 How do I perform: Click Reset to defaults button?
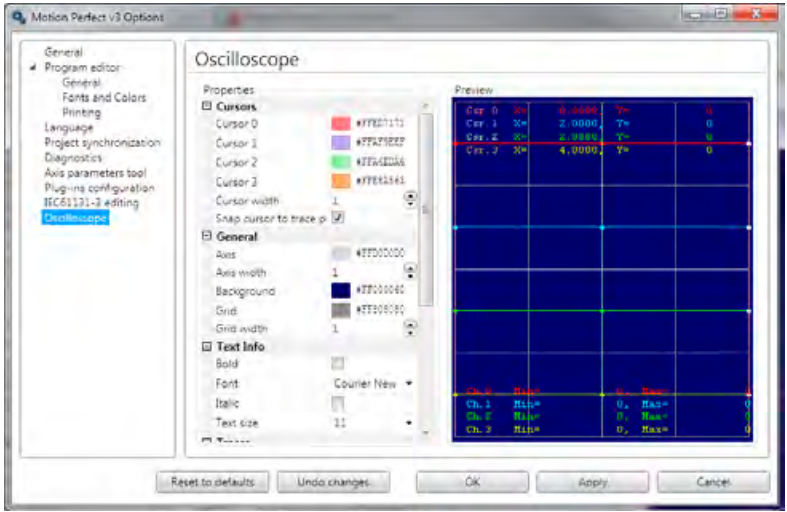point(212,482)
